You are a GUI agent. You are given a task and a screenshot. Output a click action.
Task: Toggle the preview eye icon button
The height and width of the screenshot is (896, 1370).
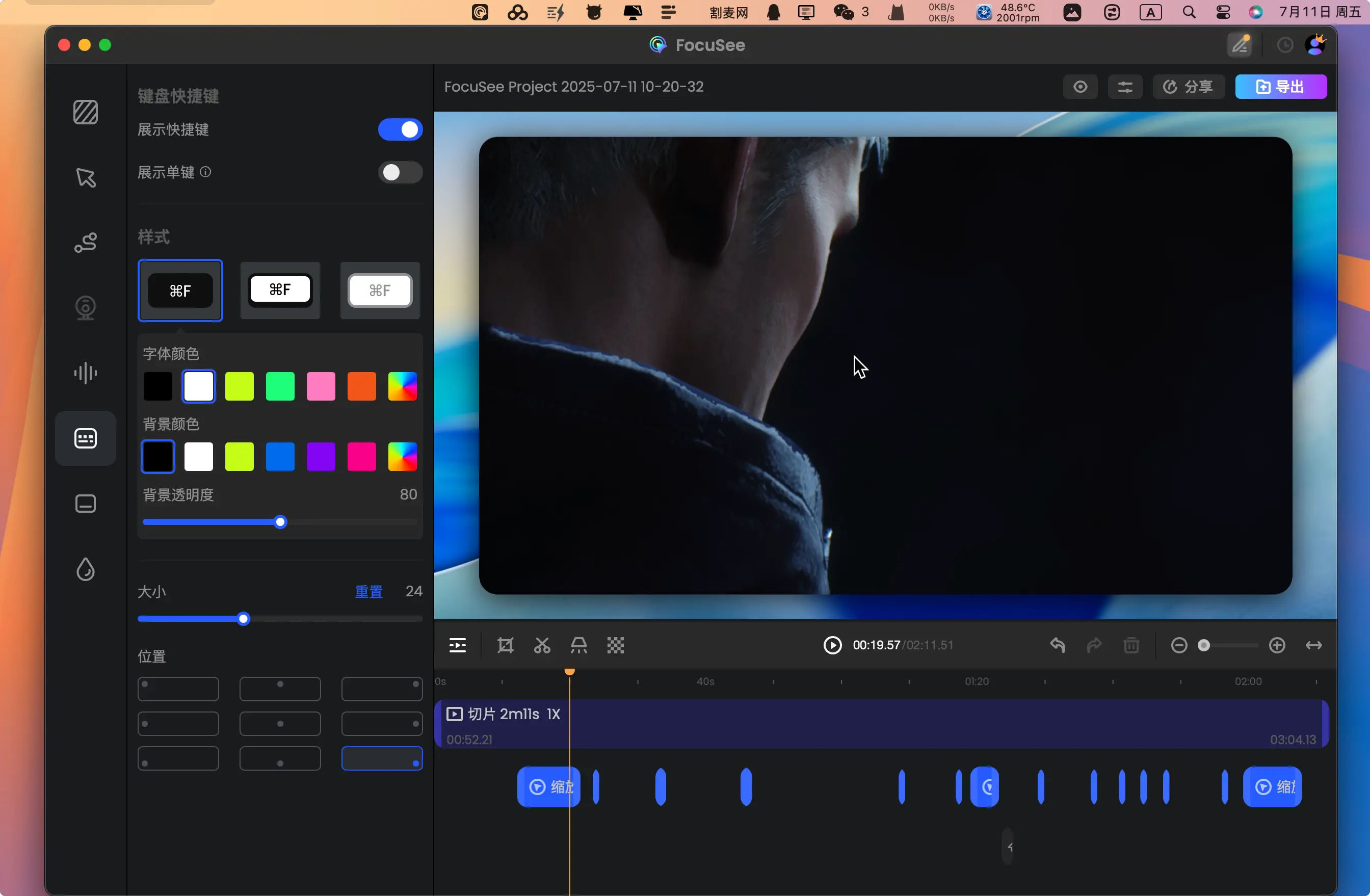point(1080,87)
